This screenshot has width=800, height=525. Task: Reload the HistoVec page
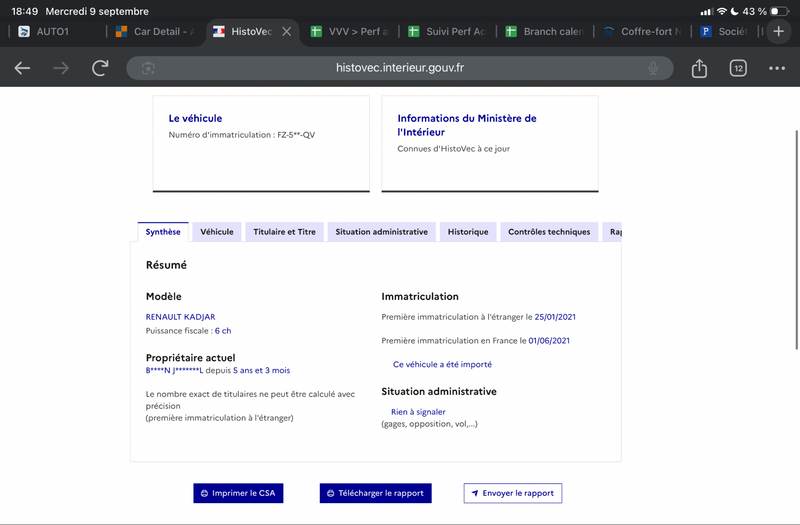[100, 68]
